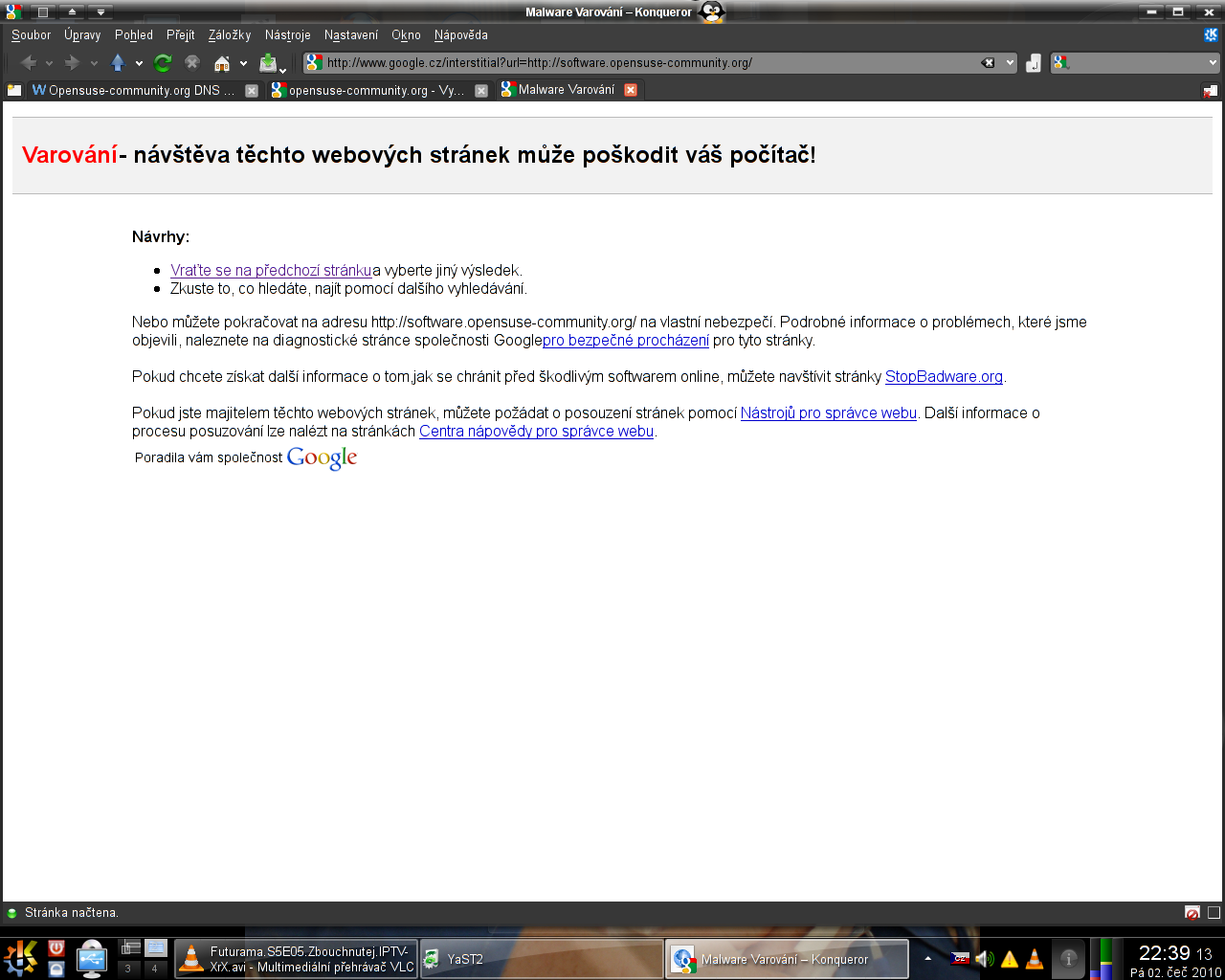Screen dimensions: 1225x980
Task: Click the Czech keyboard layout flag in tray
Action: [x=961, y=958]
